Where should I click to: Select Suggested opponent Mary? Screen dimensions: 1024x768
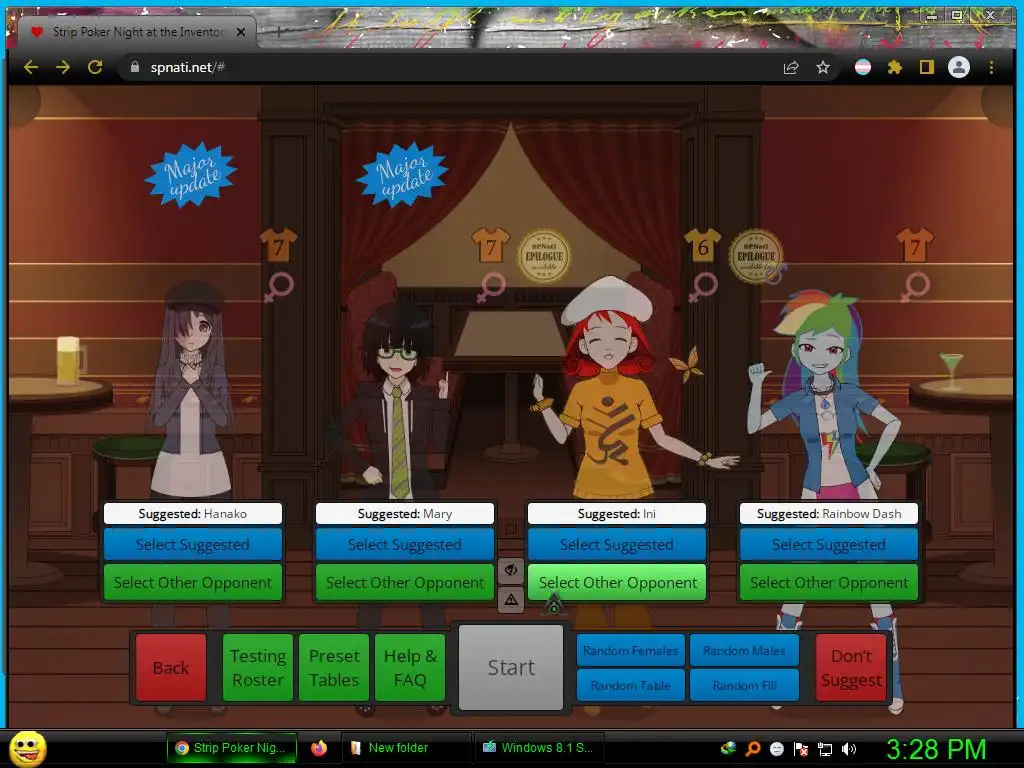click(x=405, y=544)
